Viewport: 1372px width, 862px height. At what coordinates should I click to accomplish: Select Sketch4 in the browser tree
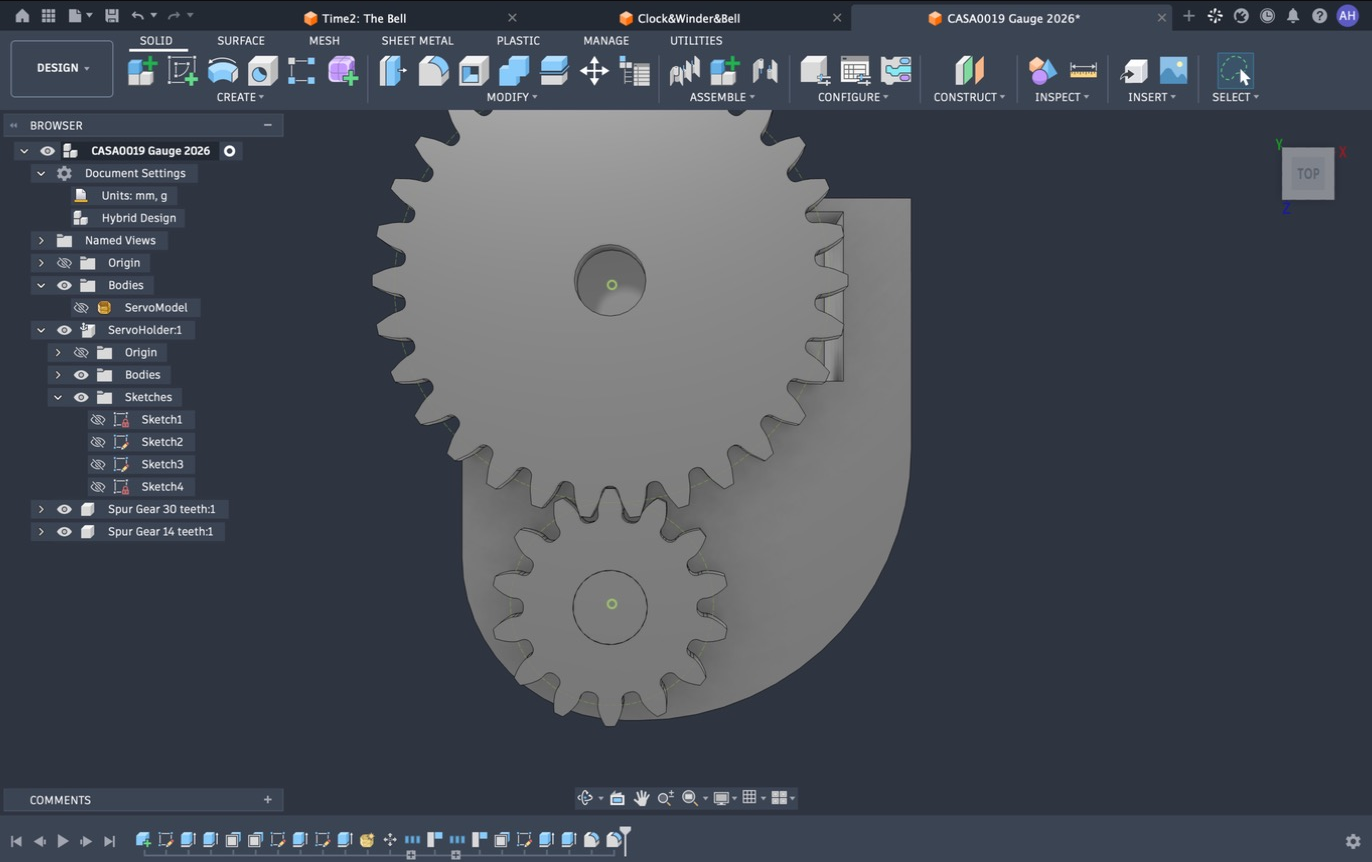[162, 487]
